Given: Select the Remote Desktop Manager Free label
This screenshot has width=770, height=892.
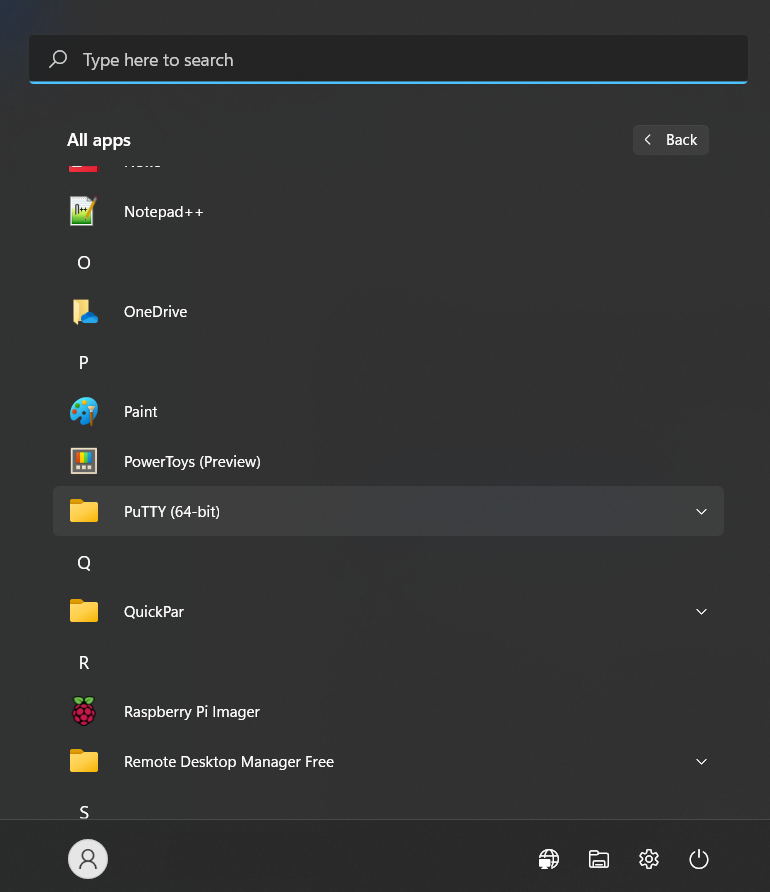Looking at the screenshot, I should tap(229, 762).
